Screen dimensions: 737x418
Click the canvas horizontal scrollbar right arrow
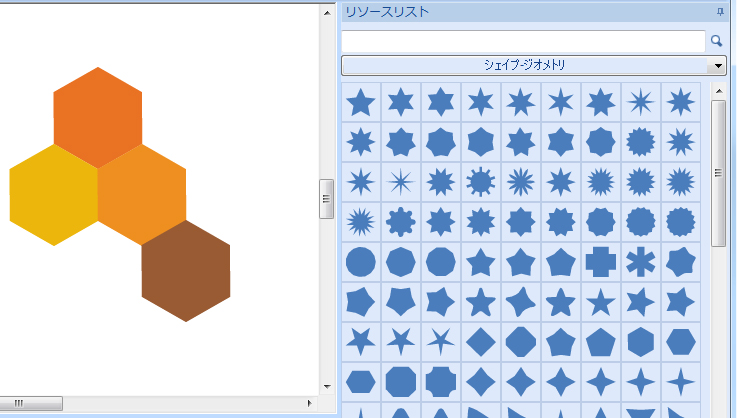[309, 403]
